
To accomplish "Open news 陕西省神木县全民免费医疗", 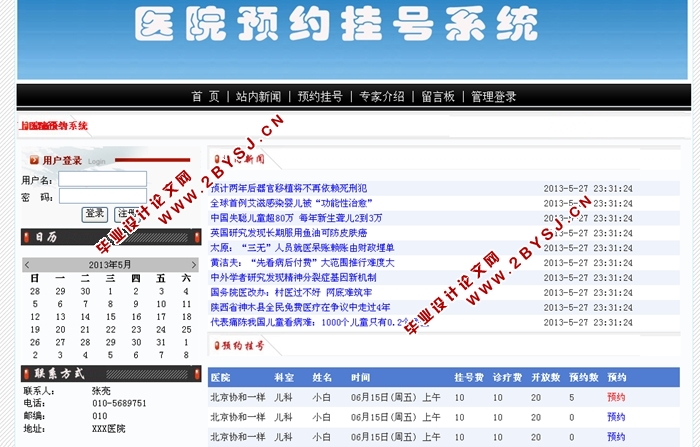I will [x=300, y=307].
